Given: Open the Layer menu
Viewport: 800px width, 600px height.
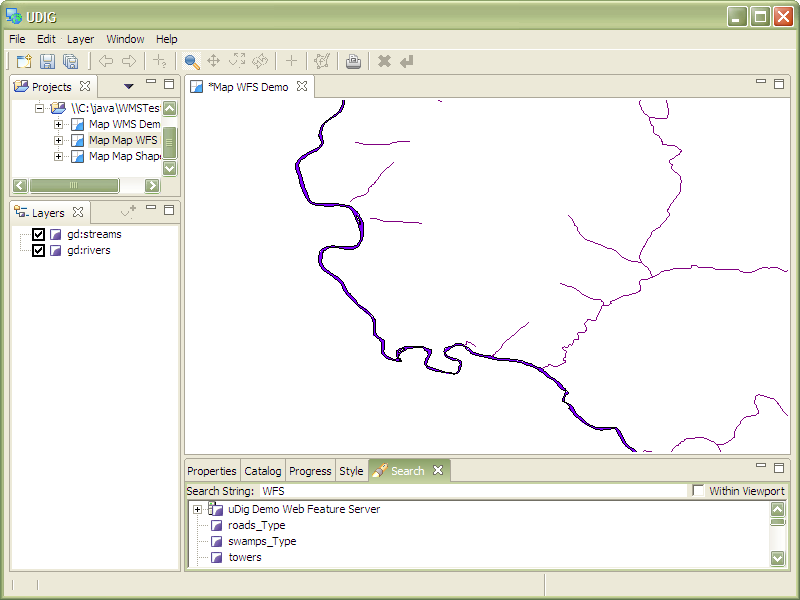Looking at the screenshot, I should (80, 39).
